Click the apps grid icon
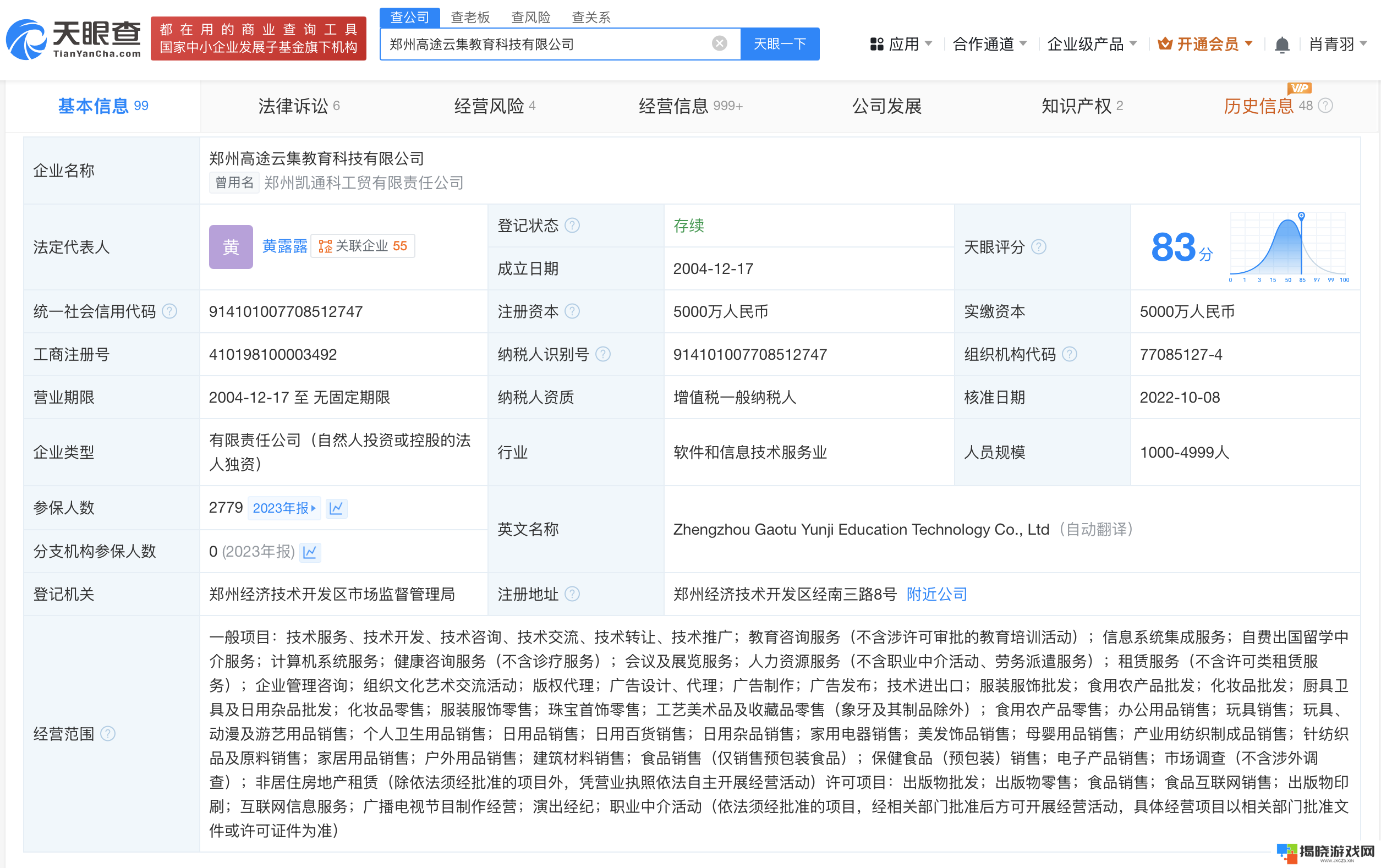The image size is (1381, 868). click(876, 44)
